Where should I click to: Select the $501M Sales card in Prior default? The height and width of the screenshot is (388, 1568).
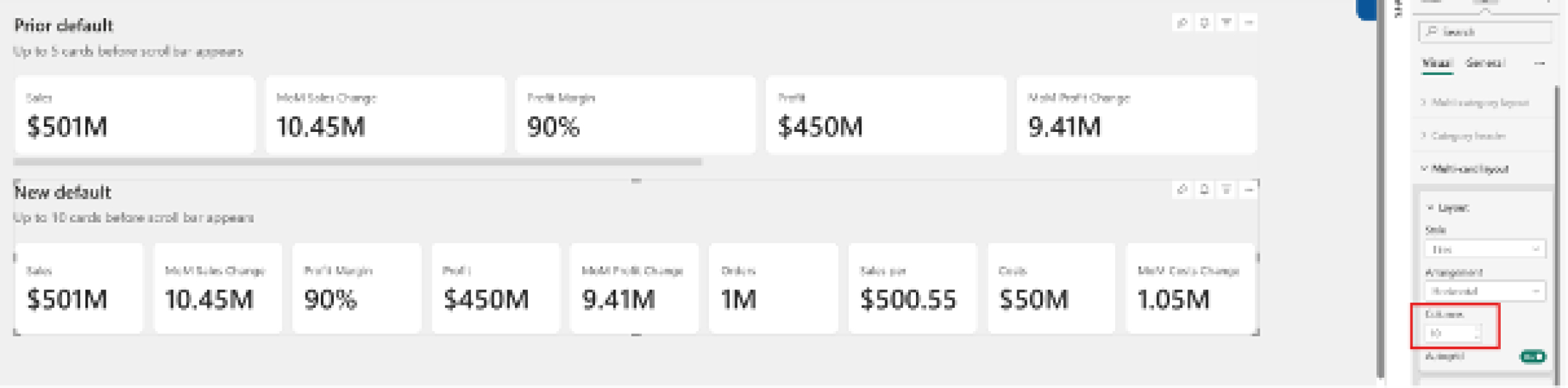(x=135, y=115)
